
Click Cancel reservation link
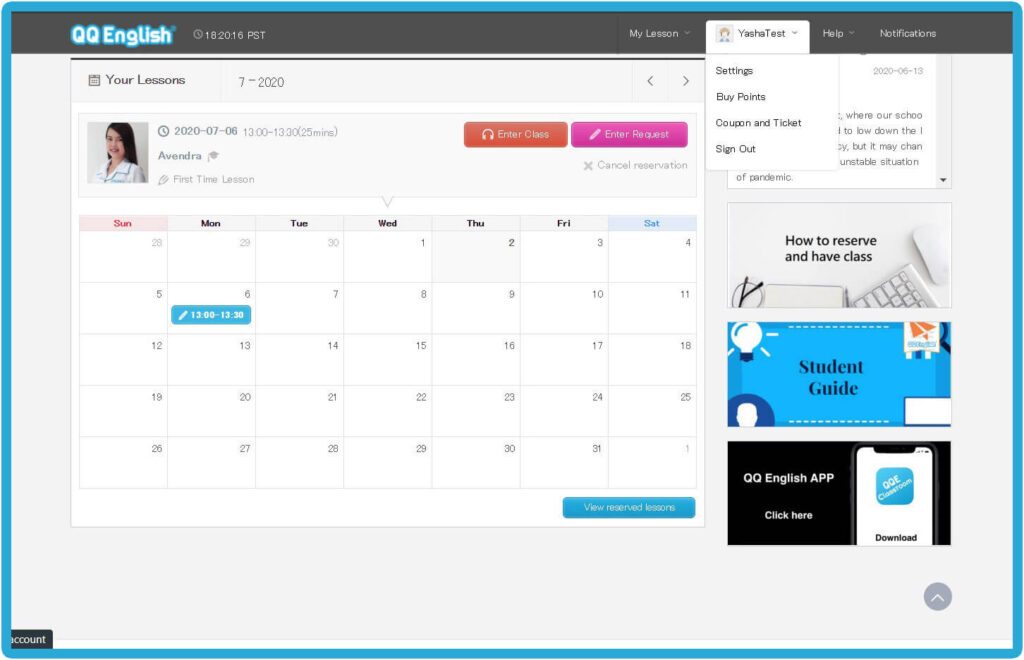(635, 166)
